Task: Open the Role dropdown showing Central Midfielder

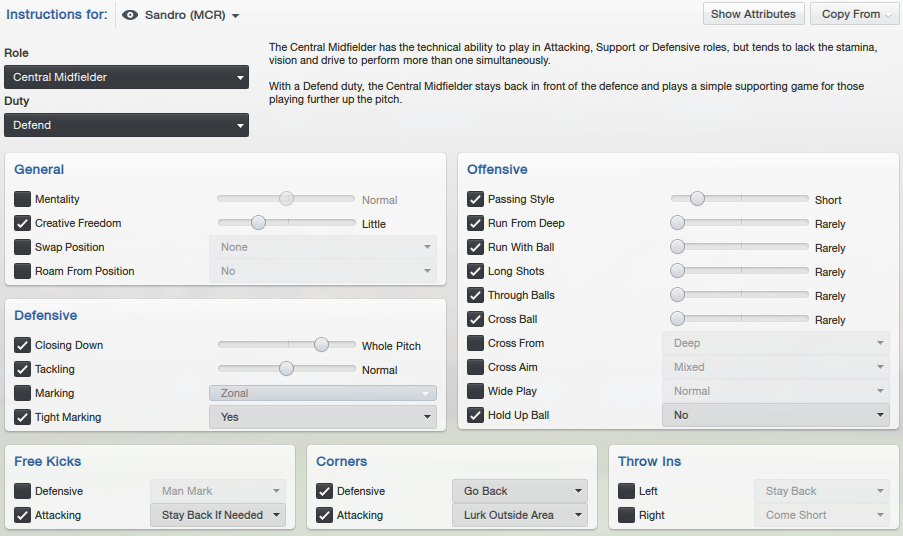Action: click(126, 77)
